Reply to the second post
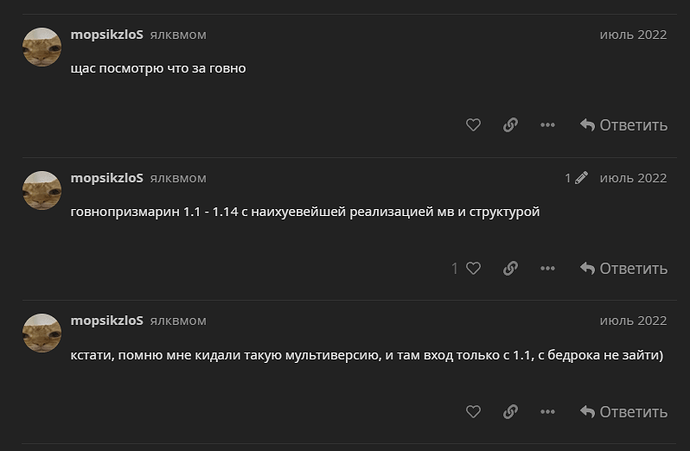 pos(624,268)
